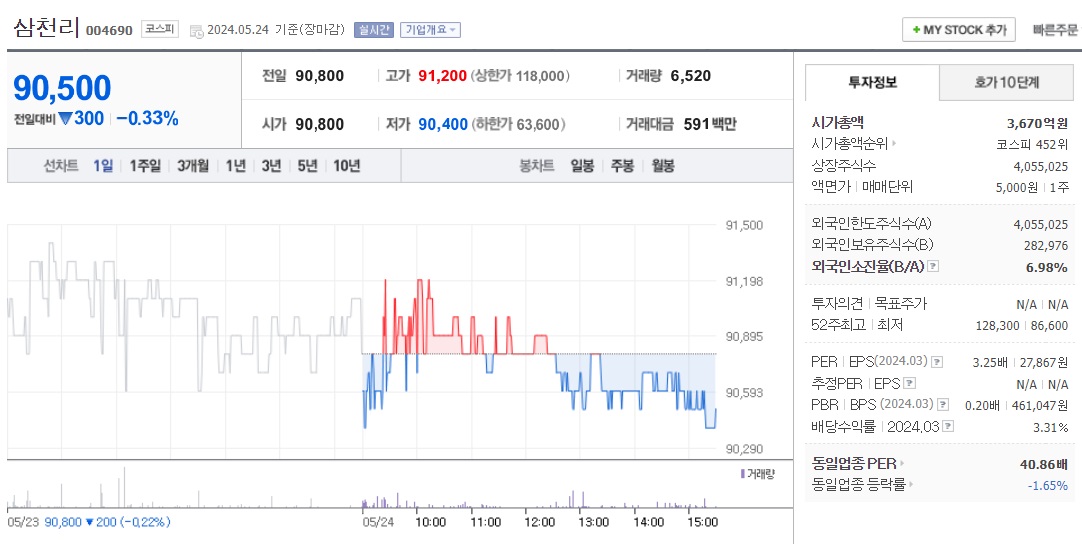Screen dimensions: 1082x544
Task: Switch to the 호가 10단계 tab
Action: [x=1007, y=83]
